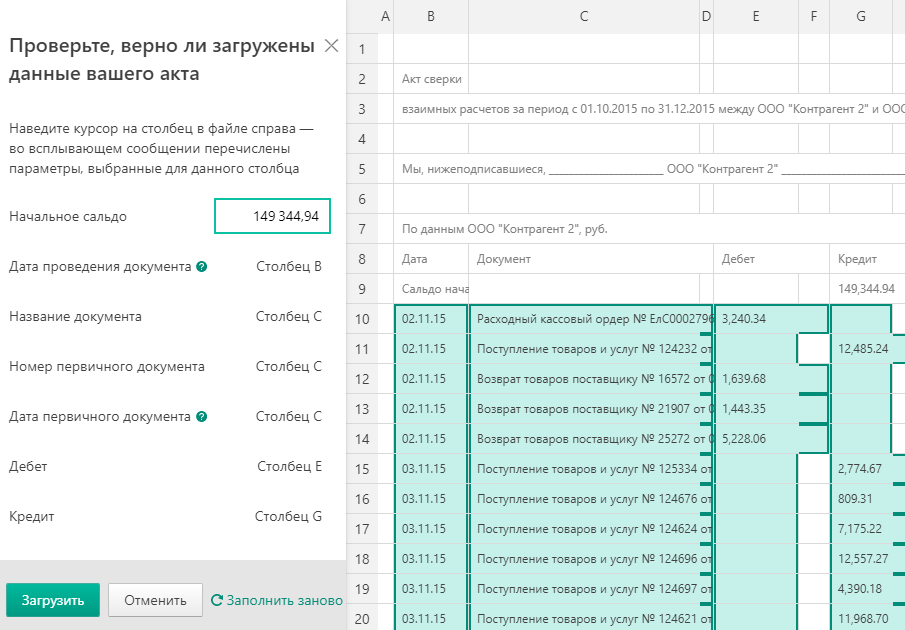905x630 pixels.
Task: Select column header A
Action: pos(386,17)
